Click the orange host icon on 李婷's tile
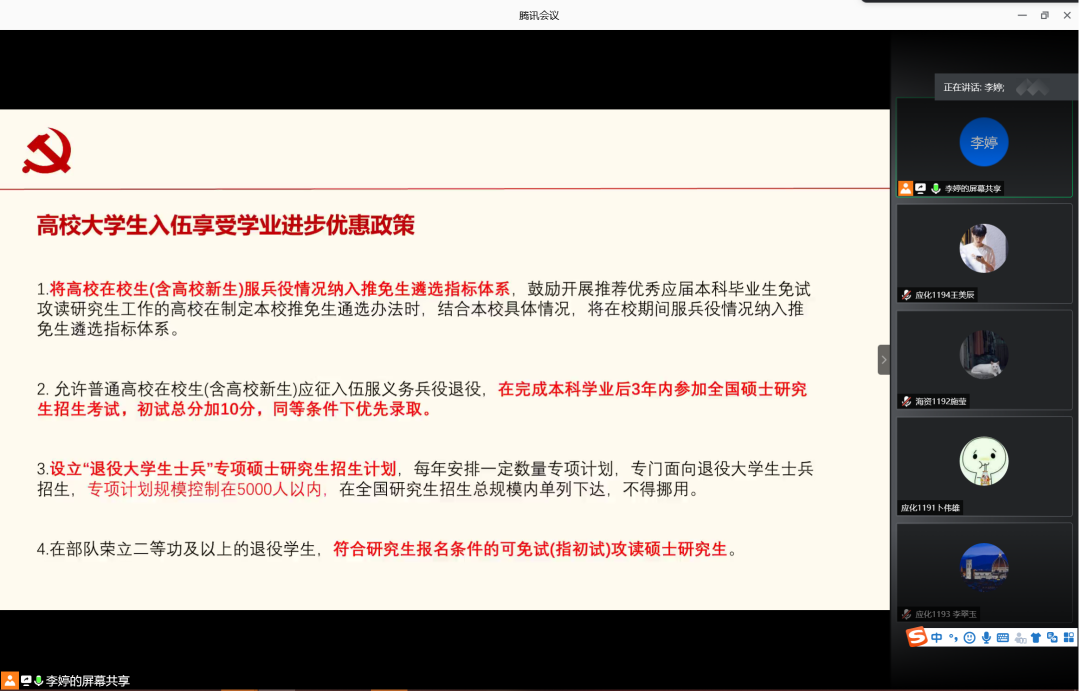The height and width of the screenshot is (691, 1080). (x=905, y=188)
